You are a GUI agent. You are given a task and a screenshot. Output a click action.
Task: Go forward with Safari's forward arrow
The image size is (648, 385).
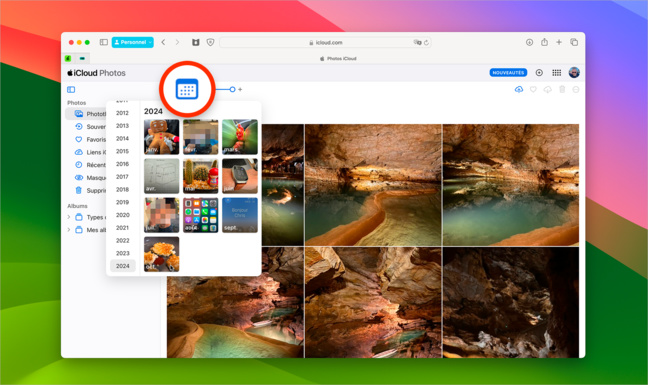click(177, 42)
